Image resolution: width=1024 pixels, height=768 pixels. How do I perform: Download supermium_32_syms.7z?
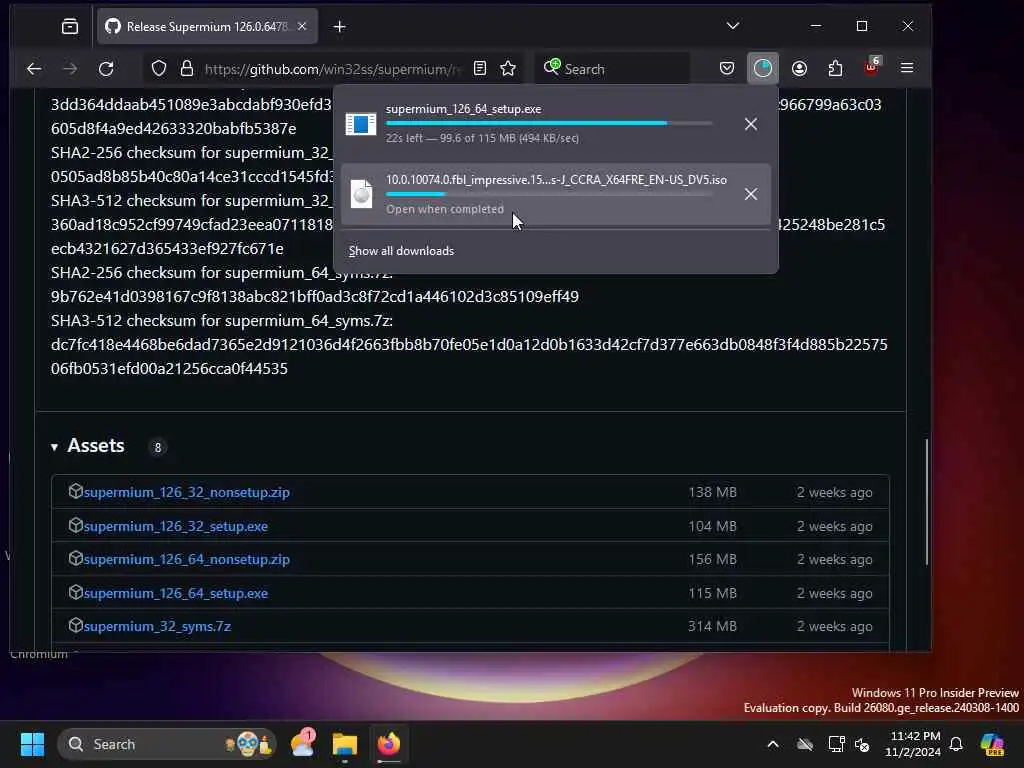point(157,626)
